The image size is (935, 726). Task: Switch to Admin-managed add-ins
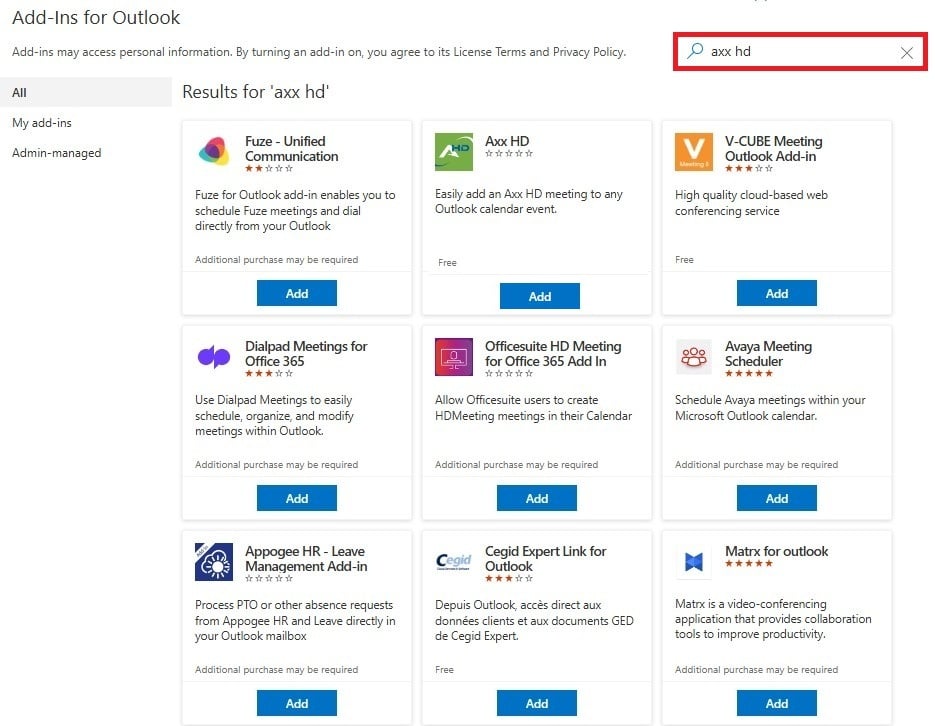tap(56, 153)
